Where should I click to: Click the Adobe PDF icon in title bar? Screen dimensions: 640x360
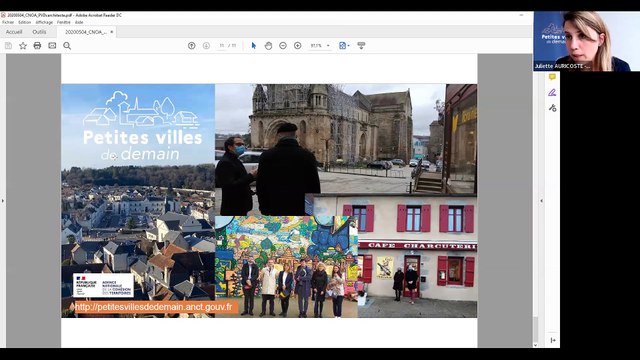click(3, 15)
